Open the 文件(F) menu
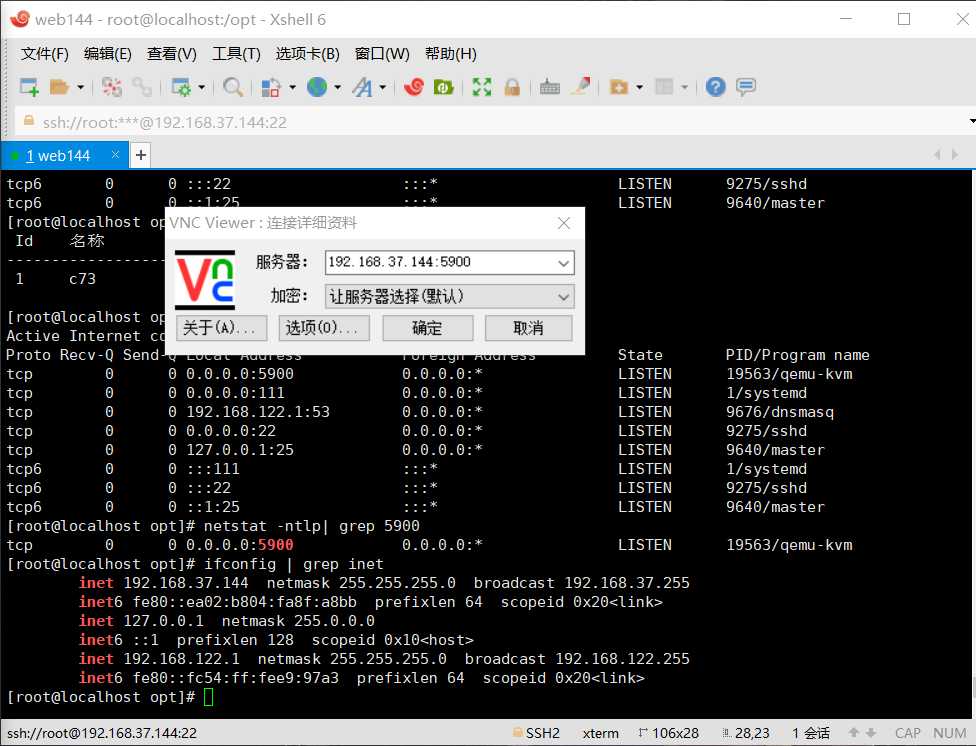Screen dimensions: 976x746 pos(45,54)
